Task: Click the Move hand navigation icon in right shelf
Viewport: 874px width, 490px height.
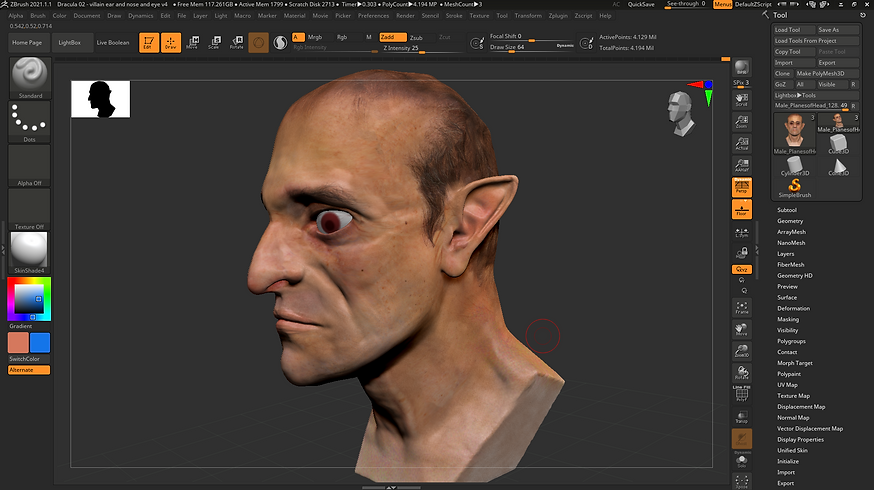Action: point(741,329)
